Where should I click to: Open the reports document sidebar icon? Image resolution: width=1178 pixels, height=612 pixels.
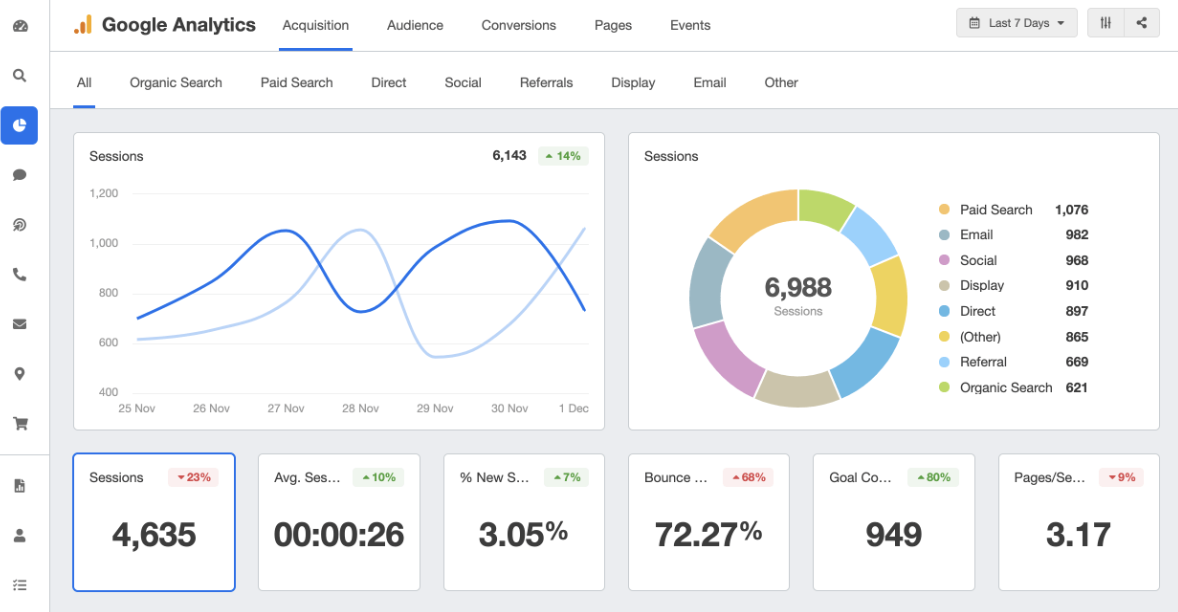click(x=20, y=486)
